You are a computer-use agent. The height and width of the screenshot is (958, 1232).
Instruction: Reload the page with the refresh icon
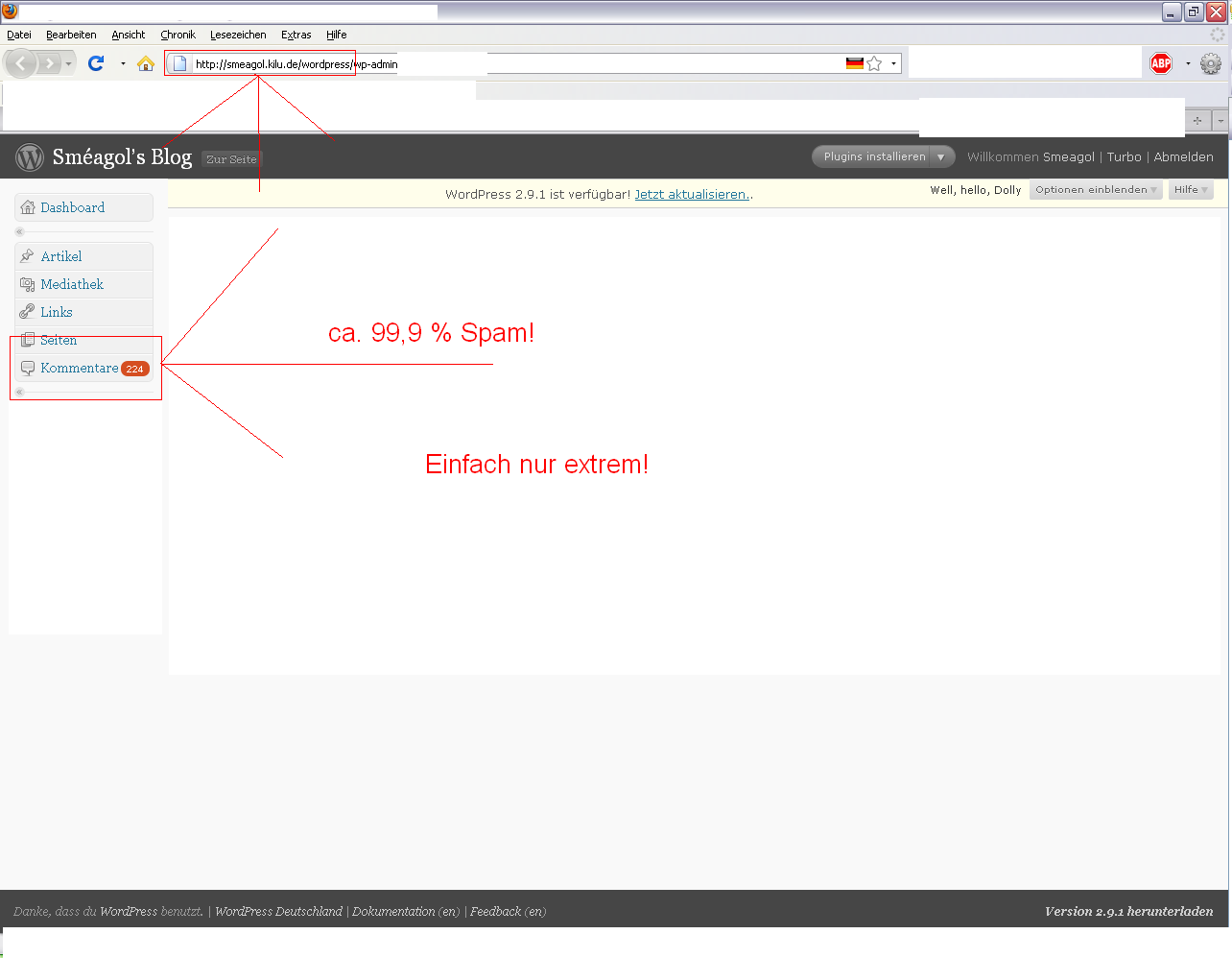click(x=96, y=63)
